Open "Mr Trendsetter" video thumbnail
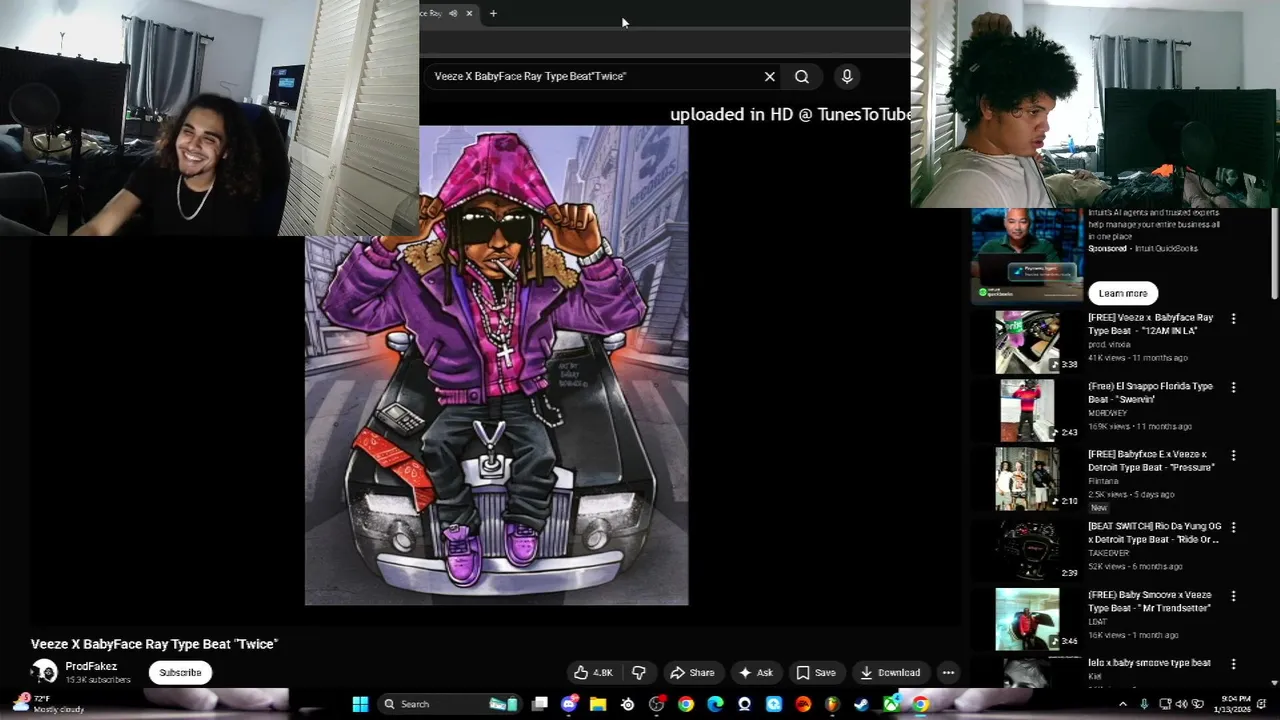The width and height of the screenshot is (1280, 720). [x=1027, y=619]
